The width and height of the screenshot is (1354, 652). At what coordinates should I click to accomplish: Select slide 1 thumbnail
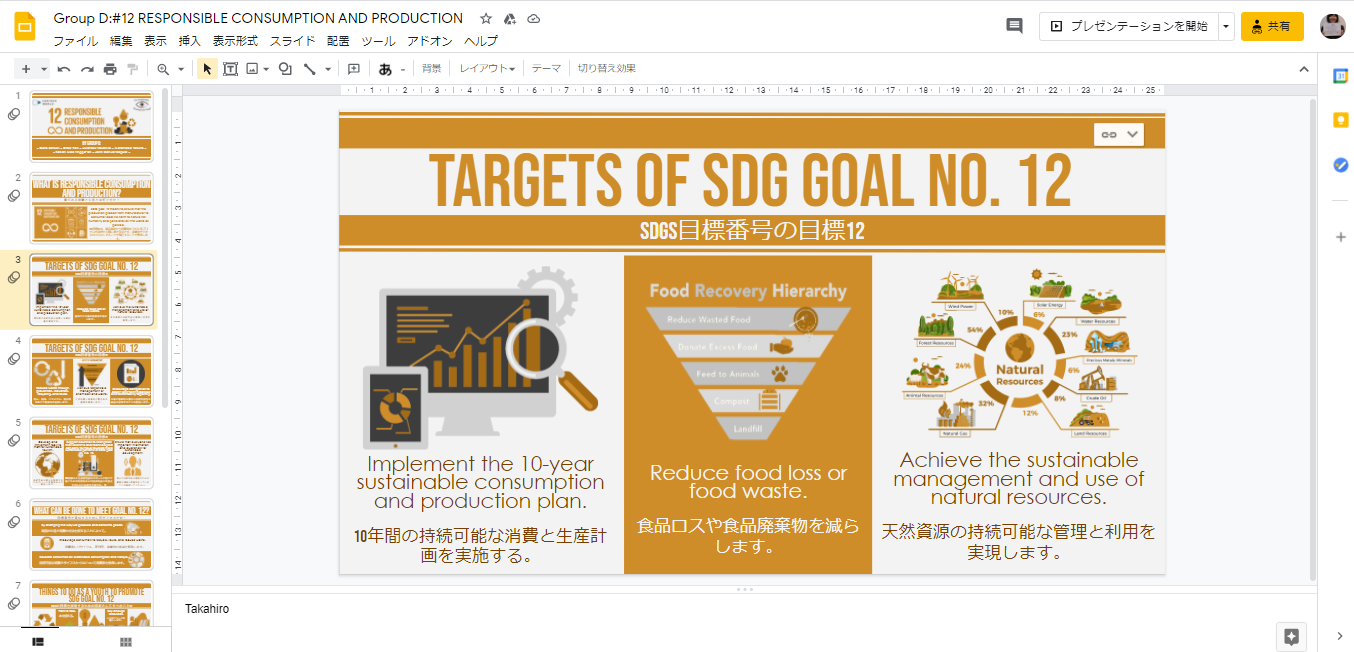[91, 125]
